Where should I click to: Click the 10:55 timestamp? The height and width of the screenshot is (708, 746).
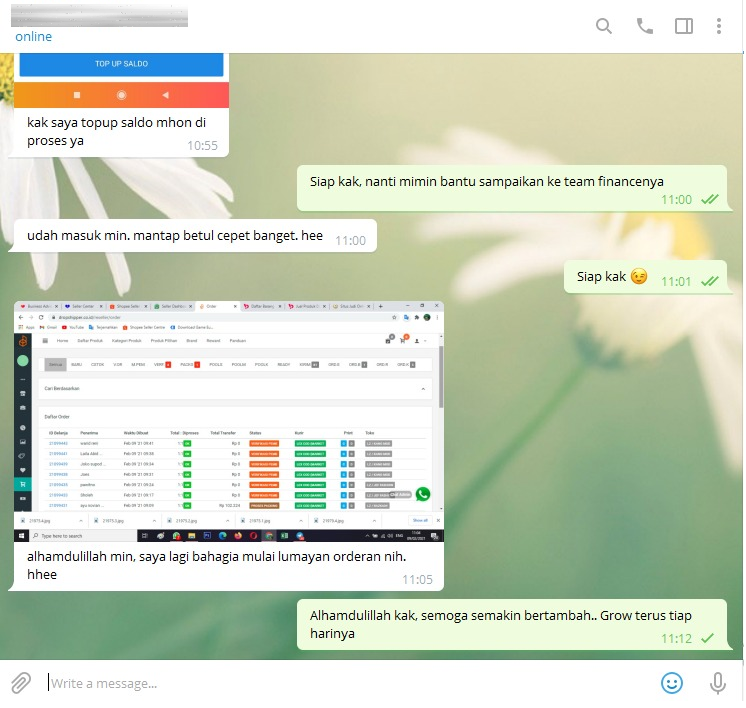pyautogui.click(x=202, y=146)
